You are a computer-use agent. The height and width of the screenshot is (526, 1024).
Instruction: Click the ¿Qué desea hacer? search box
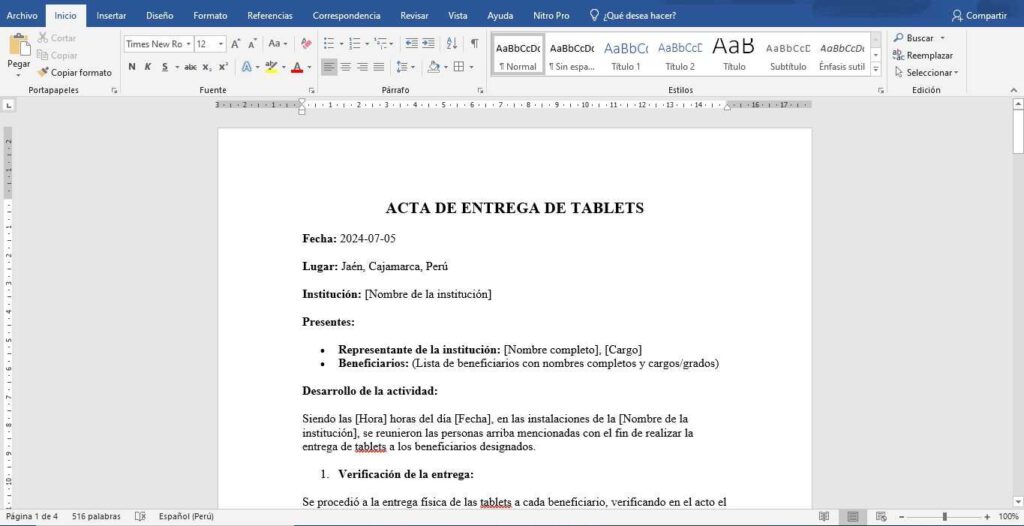[x=632, y=16]
